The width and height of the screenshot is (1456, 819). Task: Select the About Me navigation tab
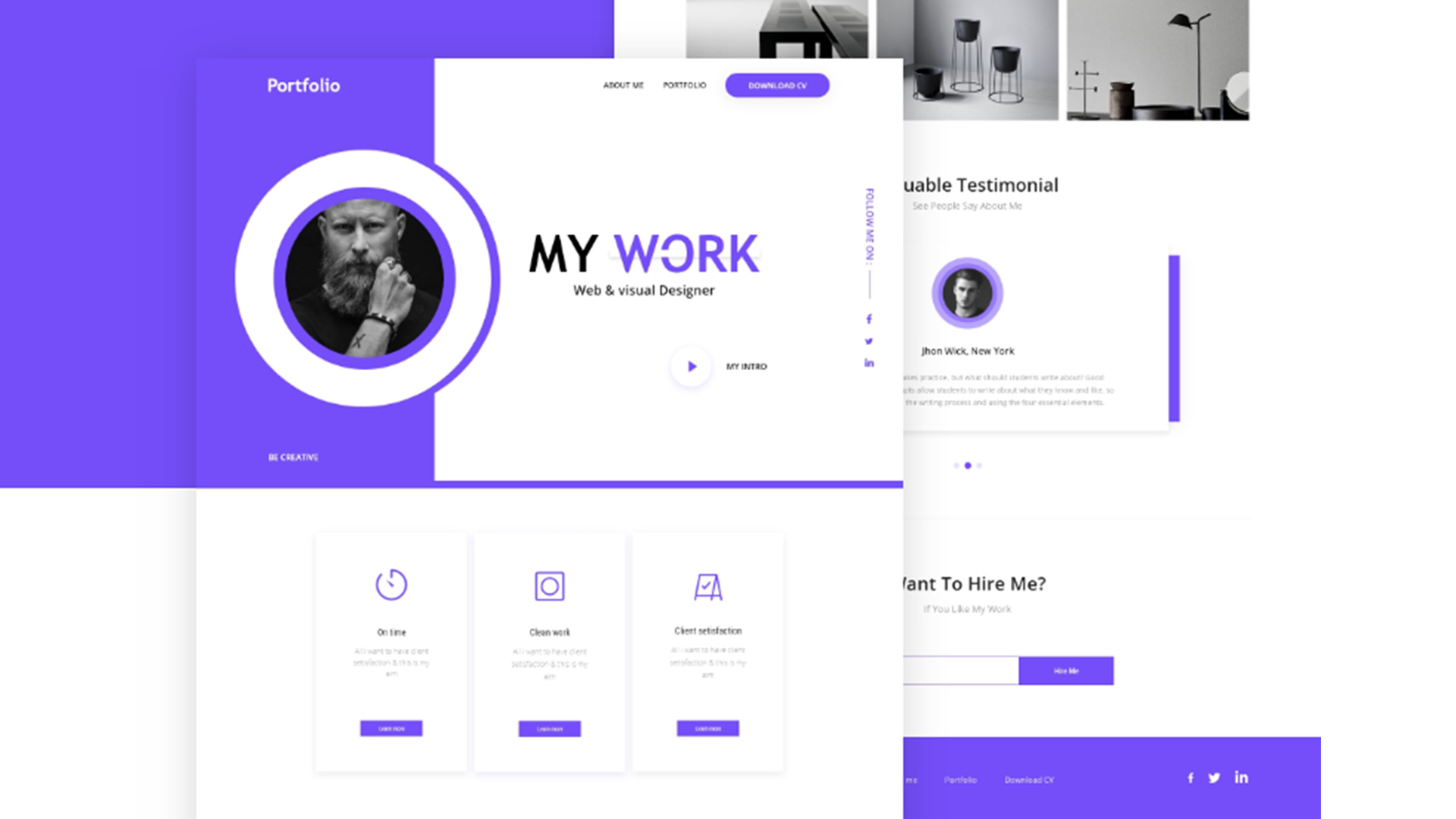click(621, 85)
